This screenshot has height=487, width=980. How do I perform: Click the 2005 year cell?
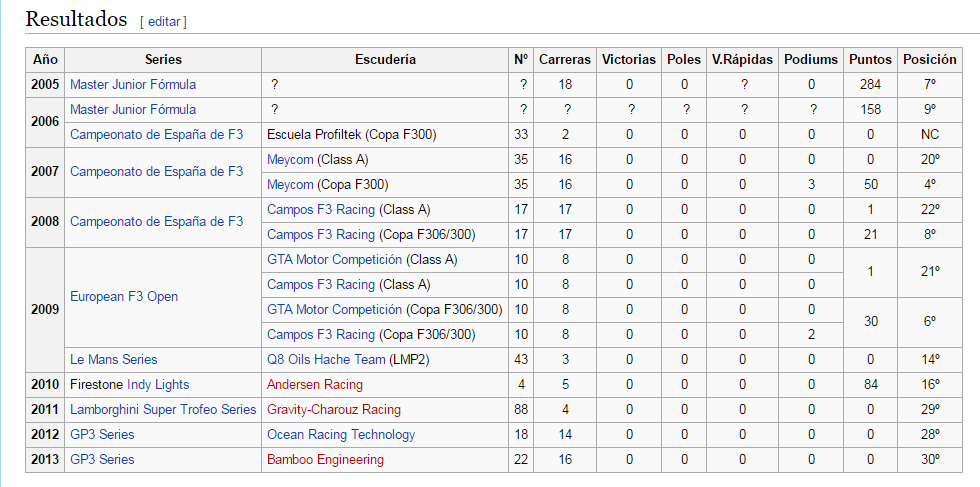click(46, 84)
